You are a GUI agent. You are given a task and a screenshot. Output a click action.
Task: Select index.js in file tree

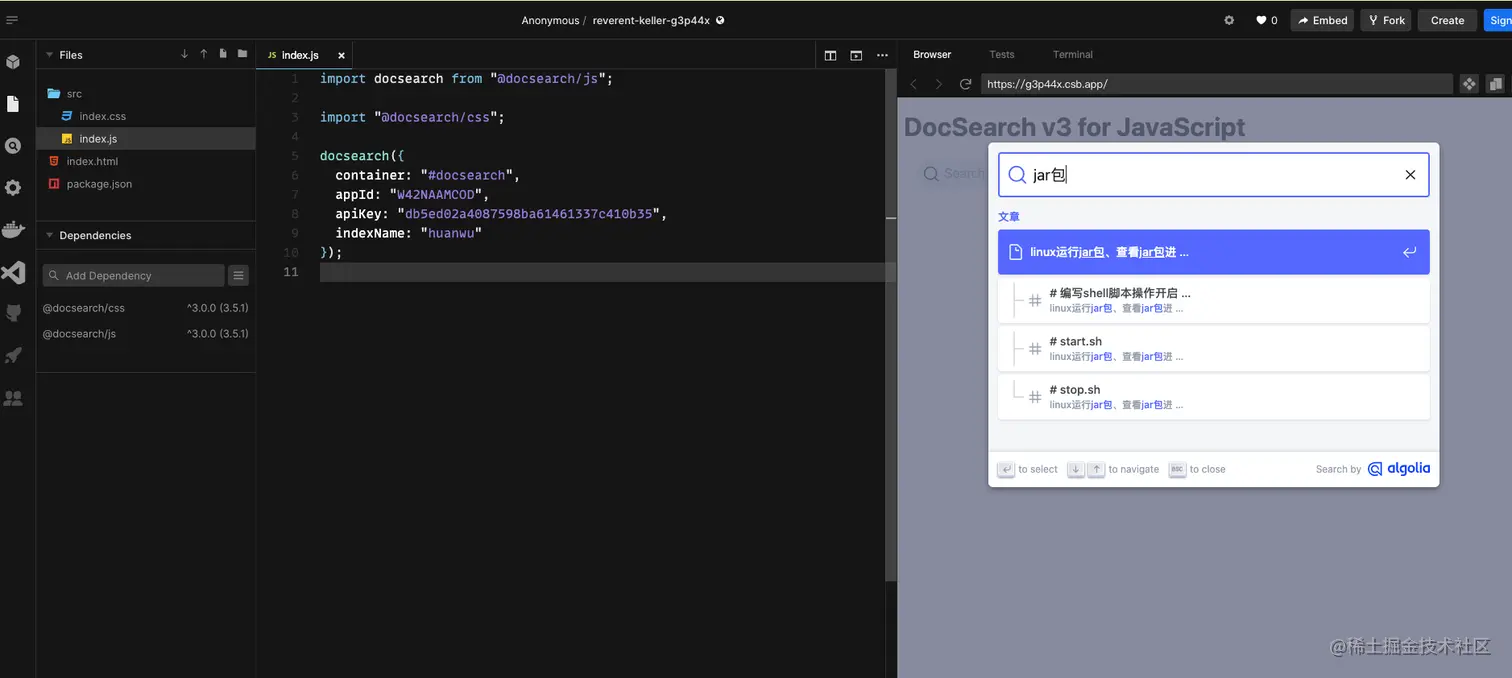click(x=147, y=139)
